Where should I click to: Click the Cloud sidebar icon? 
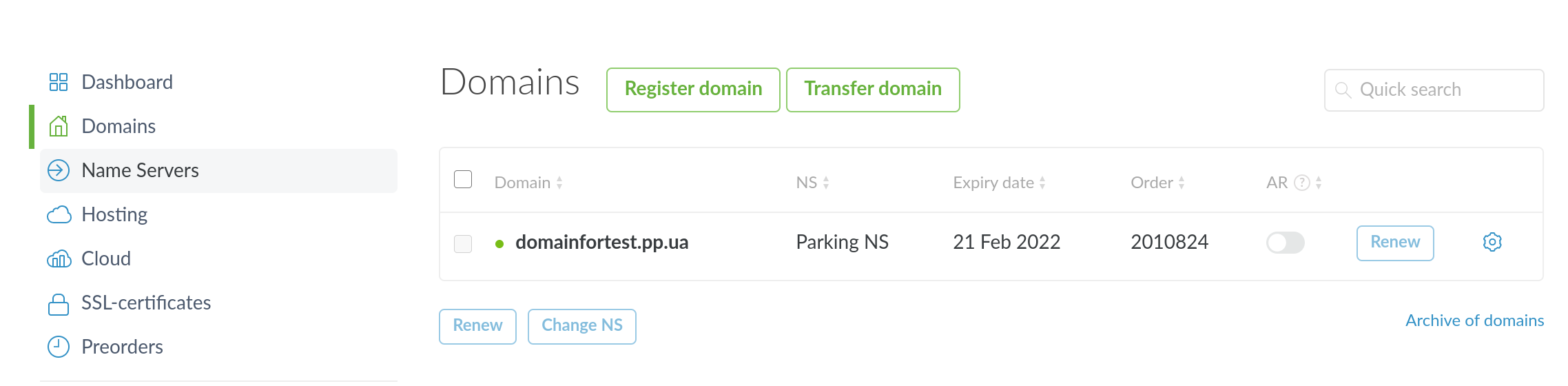pos(59,259)
